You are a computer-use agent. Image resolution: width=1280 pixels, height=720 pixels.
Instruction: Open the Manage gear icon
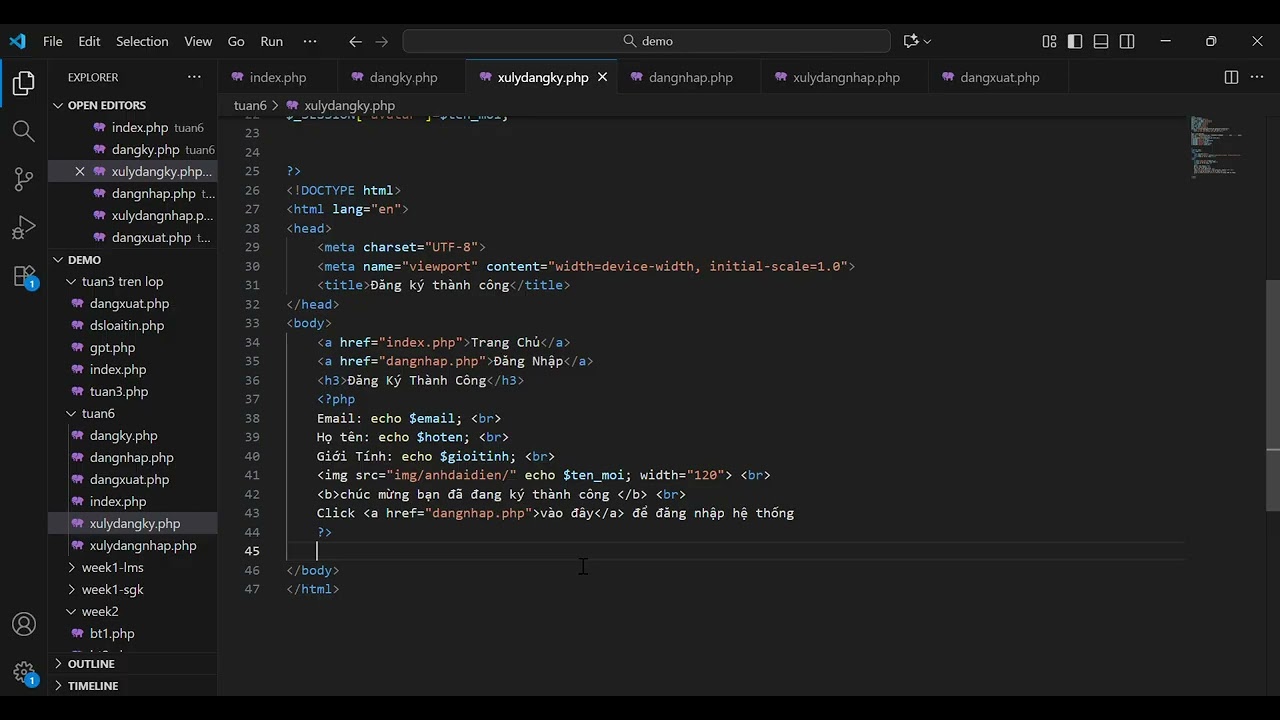click(x=24, y=672)
